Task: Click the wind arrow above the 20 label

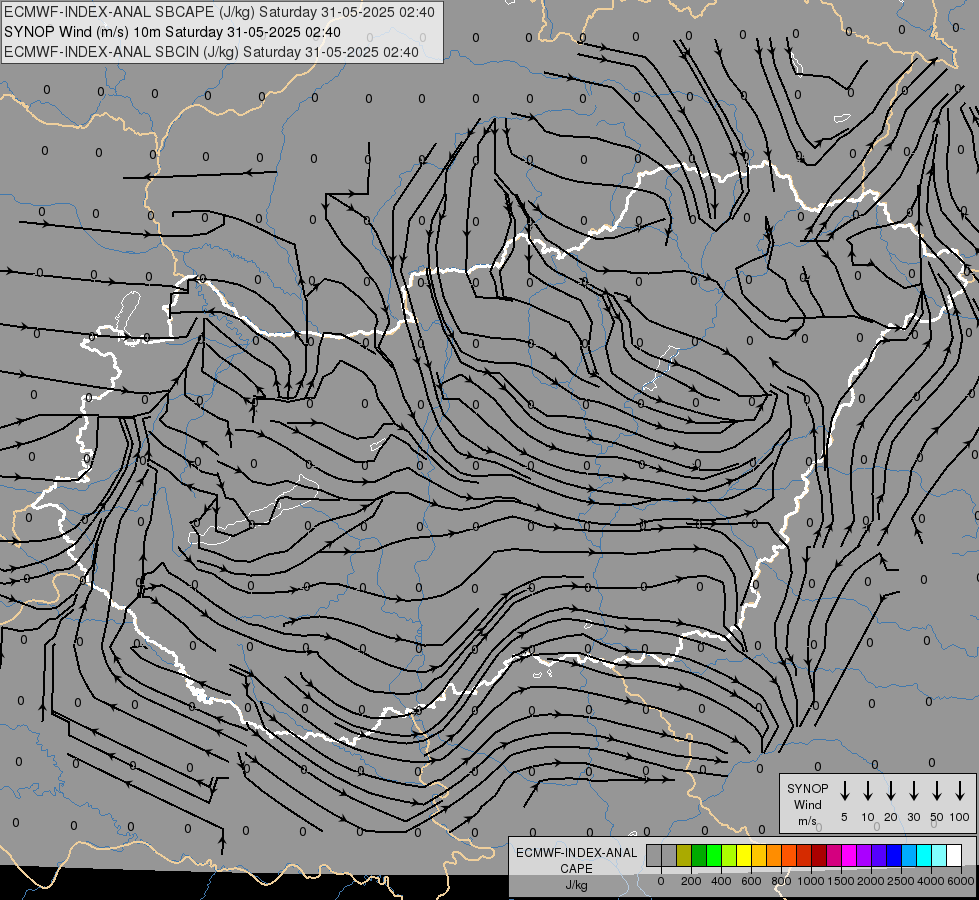Action: pos(891,791)
